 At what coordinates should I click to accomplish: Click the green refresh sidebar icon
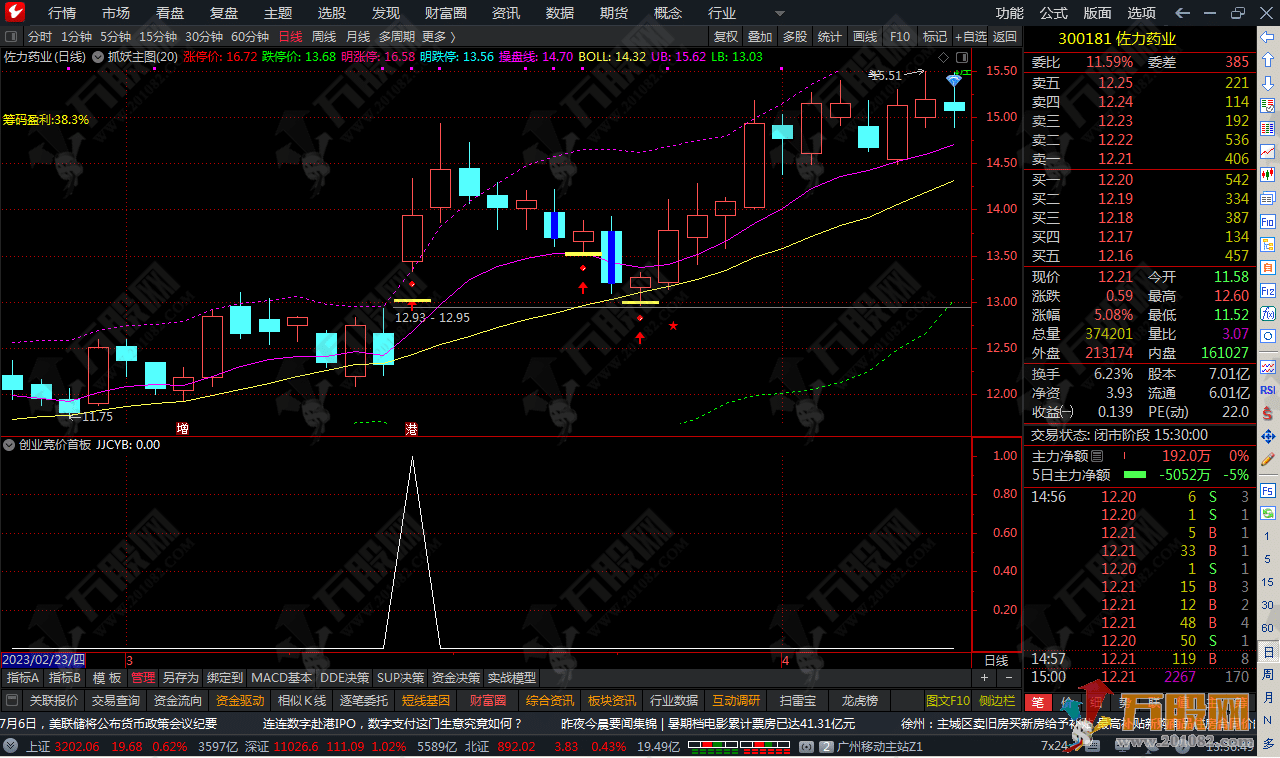(1267, 513)
